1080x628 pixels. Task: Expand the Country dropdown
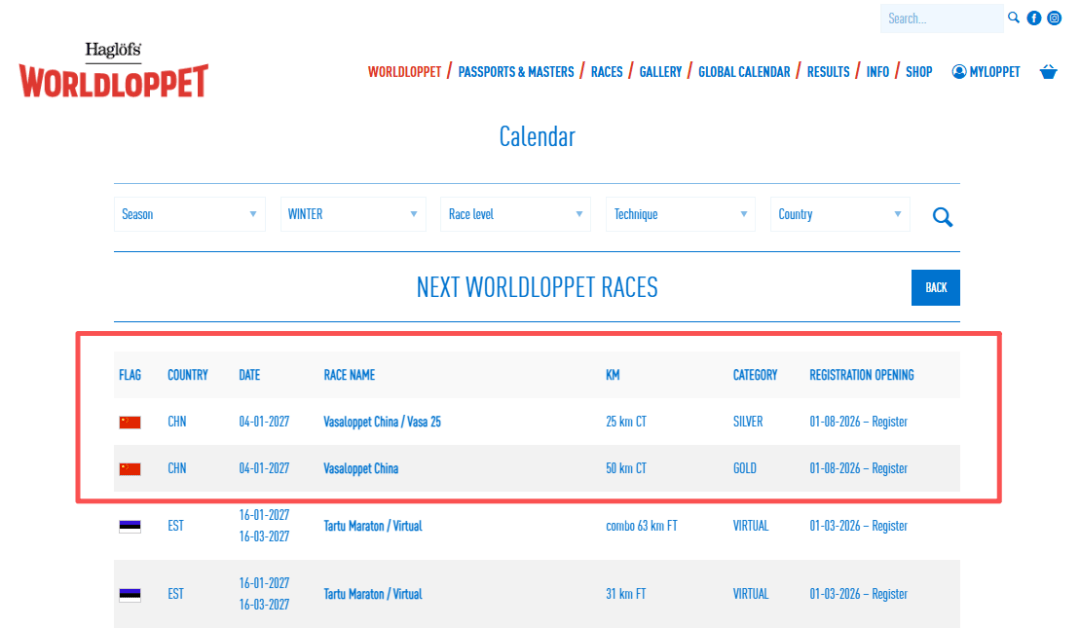tap(840, 214)
